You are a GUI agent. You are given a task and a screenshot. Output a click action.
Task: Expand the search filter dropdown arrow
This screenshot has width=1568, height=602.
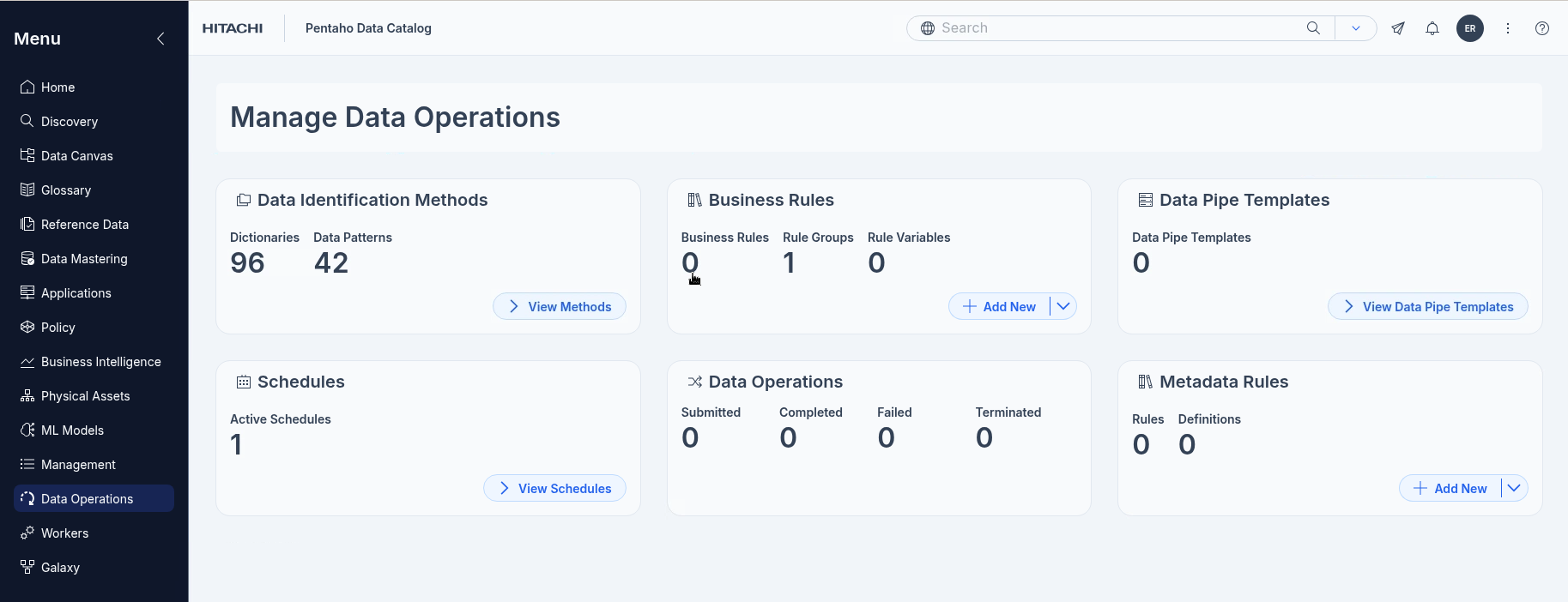[x=1356, y=28]
